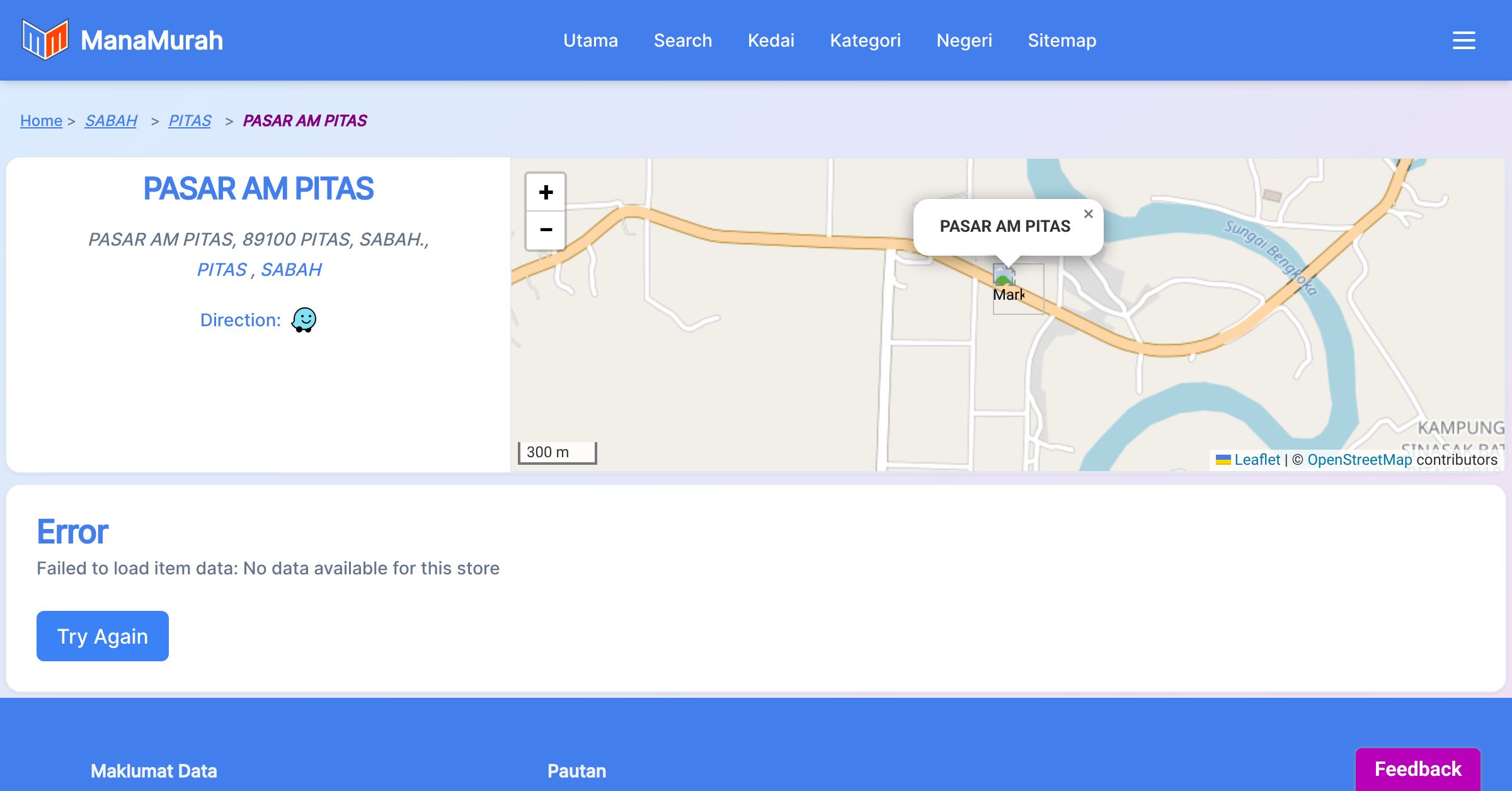Zoom in on the map
The height and width of the screenshot is (791, 1512).
546,192
